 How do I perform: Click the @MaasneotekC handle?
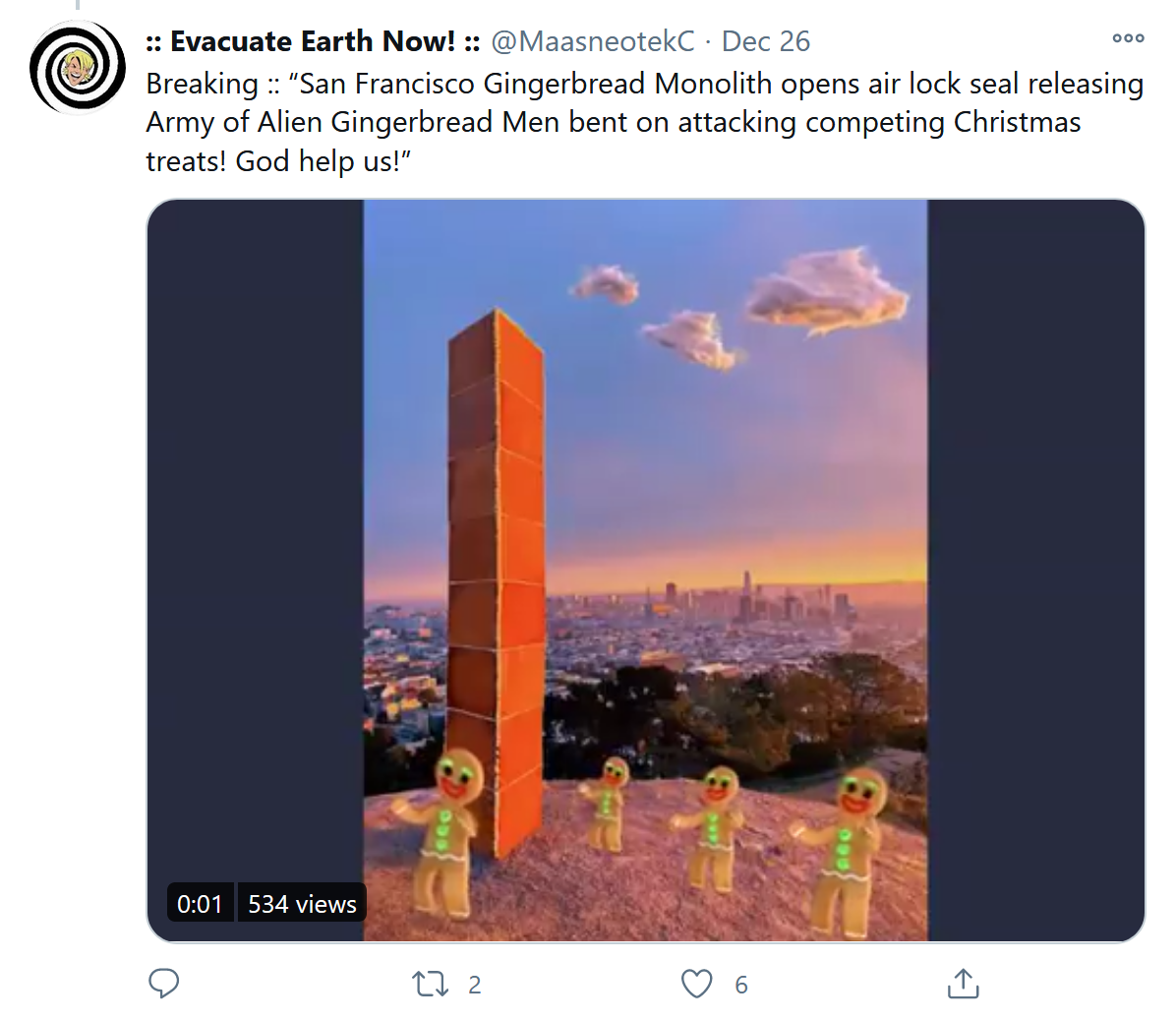pyautogui.click(x=593, y=41)
